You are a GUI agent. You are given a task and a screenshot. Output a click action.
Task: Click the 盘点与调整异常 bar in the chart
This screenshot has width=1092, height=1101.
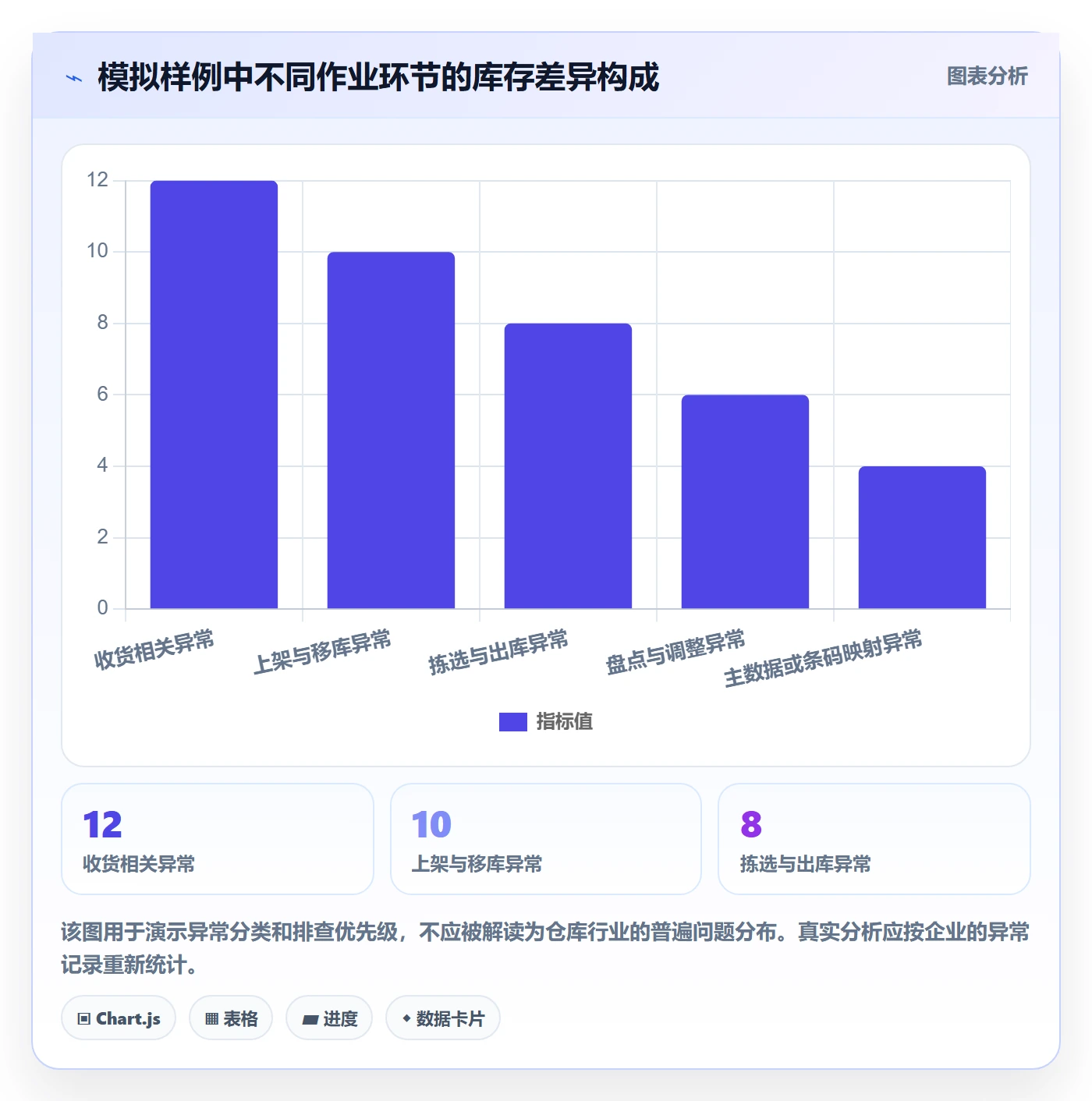(745, 501)
